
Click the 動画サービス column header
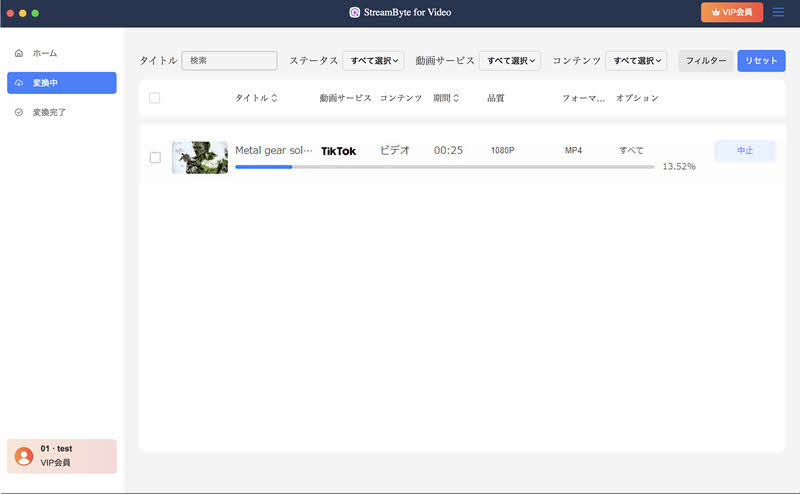345,97
